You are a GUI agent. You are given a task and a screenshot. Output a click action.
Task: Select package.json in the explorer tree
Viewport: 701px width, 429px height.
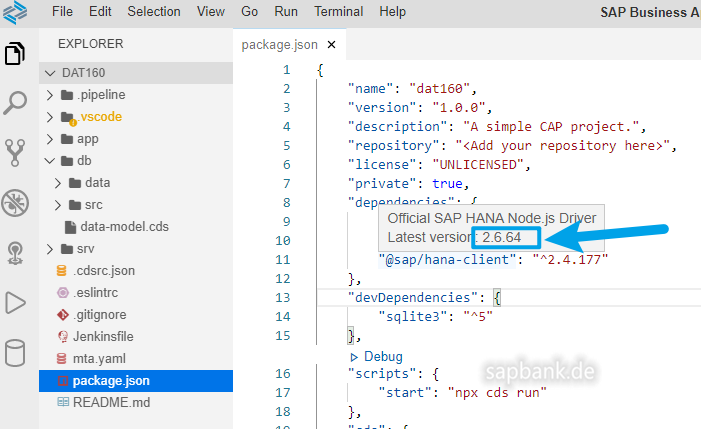click(x=136, y=381)
